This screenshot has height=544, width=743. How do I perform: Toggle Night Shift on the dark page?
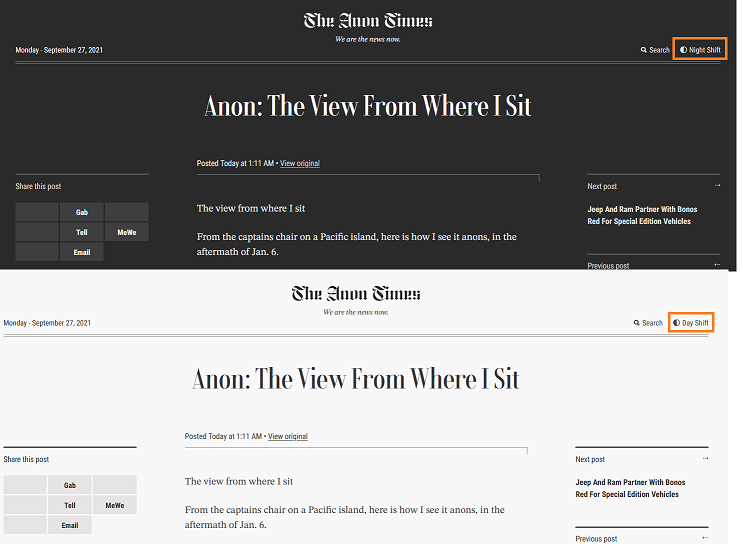pos(700,50)
